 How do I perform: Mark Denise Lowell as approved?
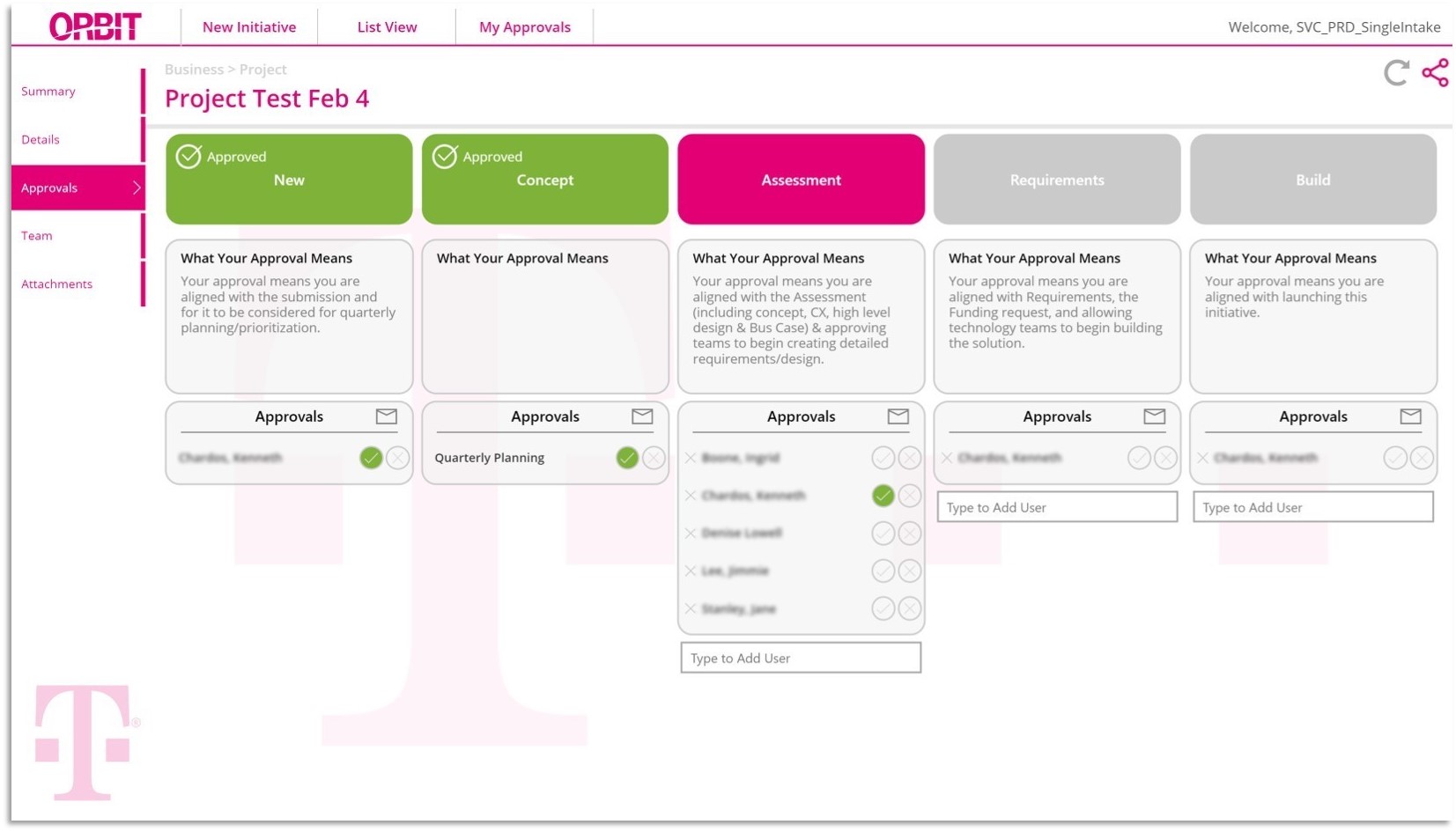883,533
